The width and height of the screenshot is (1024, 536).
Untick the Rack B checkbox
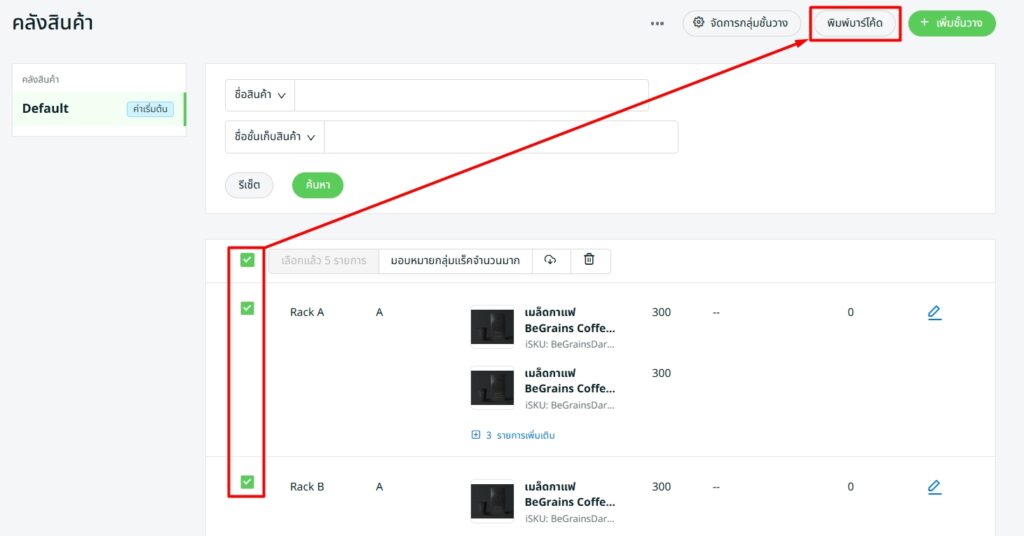(x=247, y=483)
